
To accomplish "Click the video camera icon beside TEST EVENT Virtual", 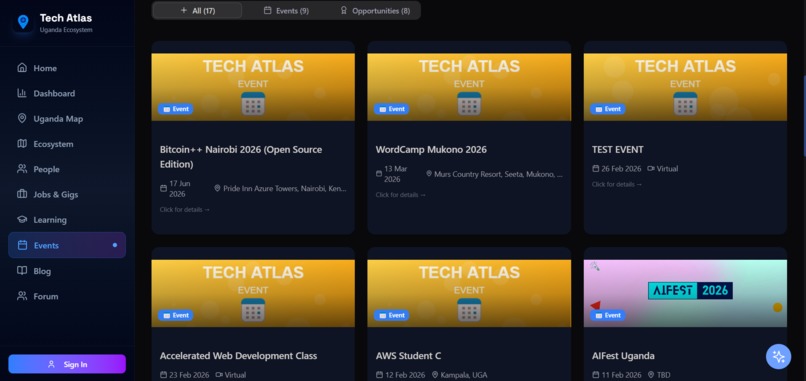I will [651, 169].
